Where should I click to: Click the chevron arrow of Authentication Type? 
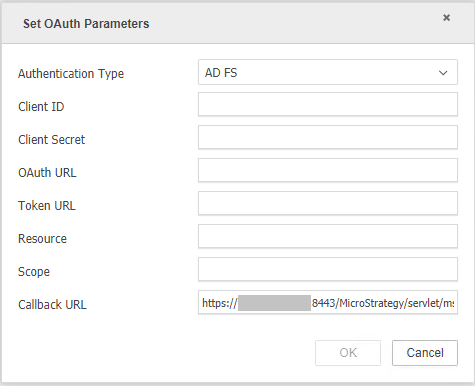(x=443, y=73)
